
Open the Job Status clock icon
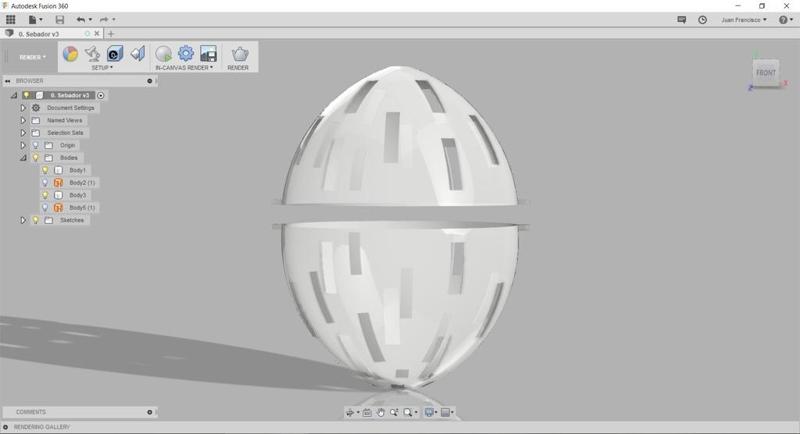[703, 19]
